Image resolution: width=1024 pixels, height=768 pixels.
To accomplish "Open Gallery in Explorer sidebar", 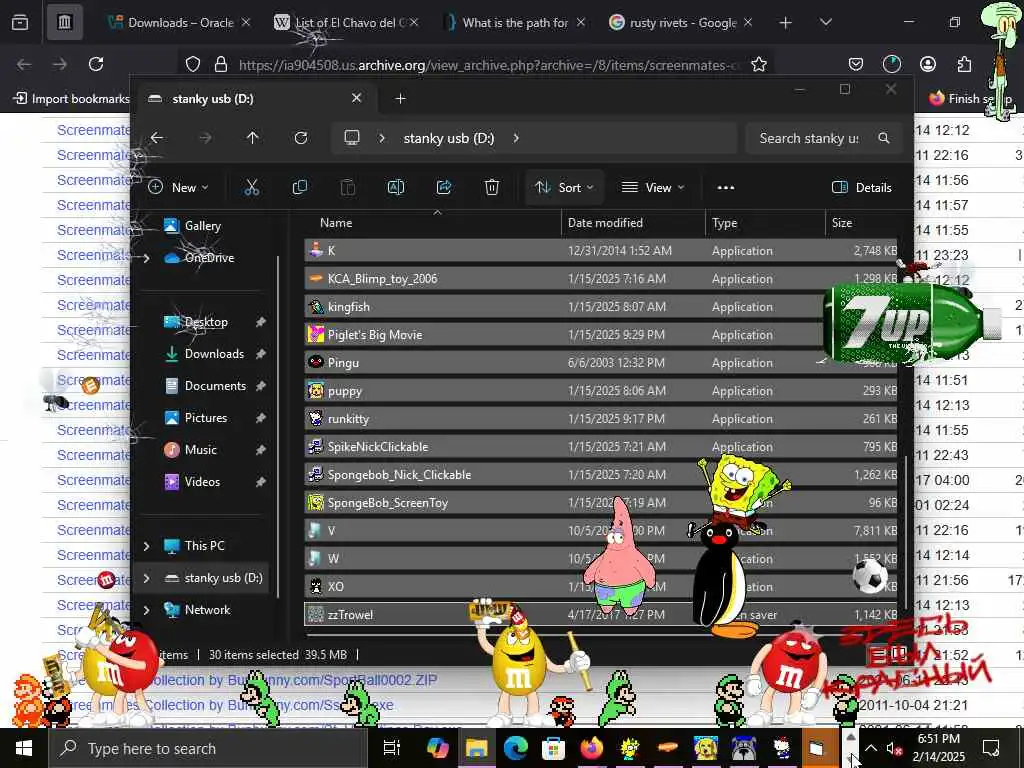I will pos(202,226).
